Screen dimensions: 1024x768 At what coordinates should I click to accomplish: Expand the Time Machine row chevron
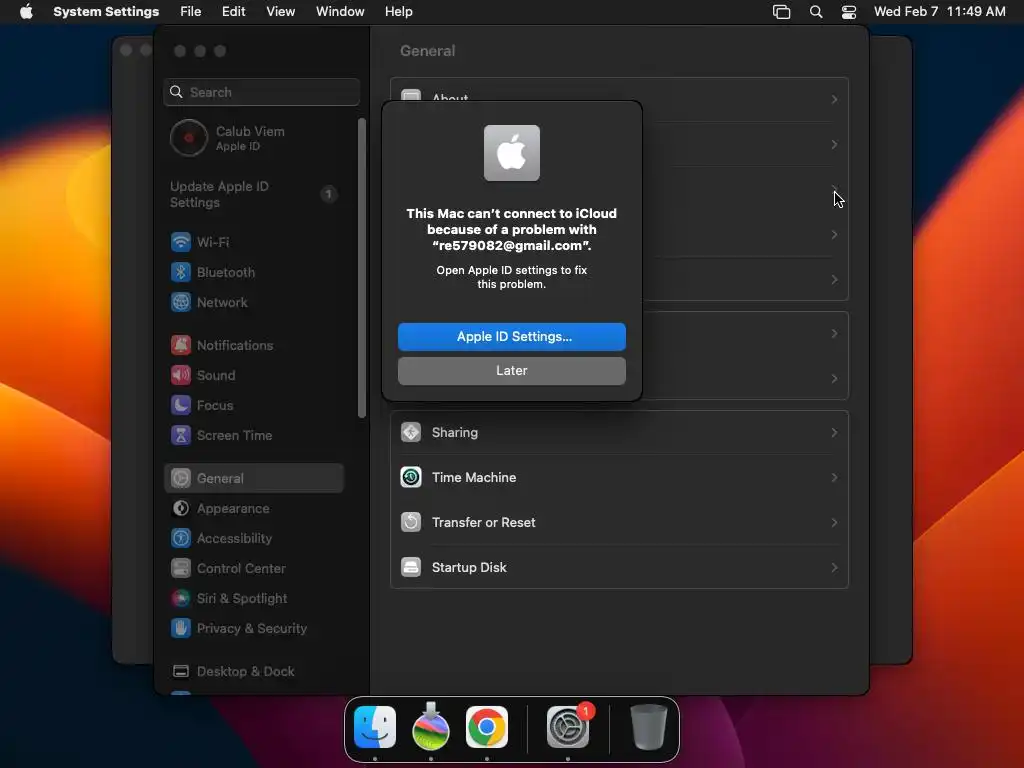coord(834,477)
